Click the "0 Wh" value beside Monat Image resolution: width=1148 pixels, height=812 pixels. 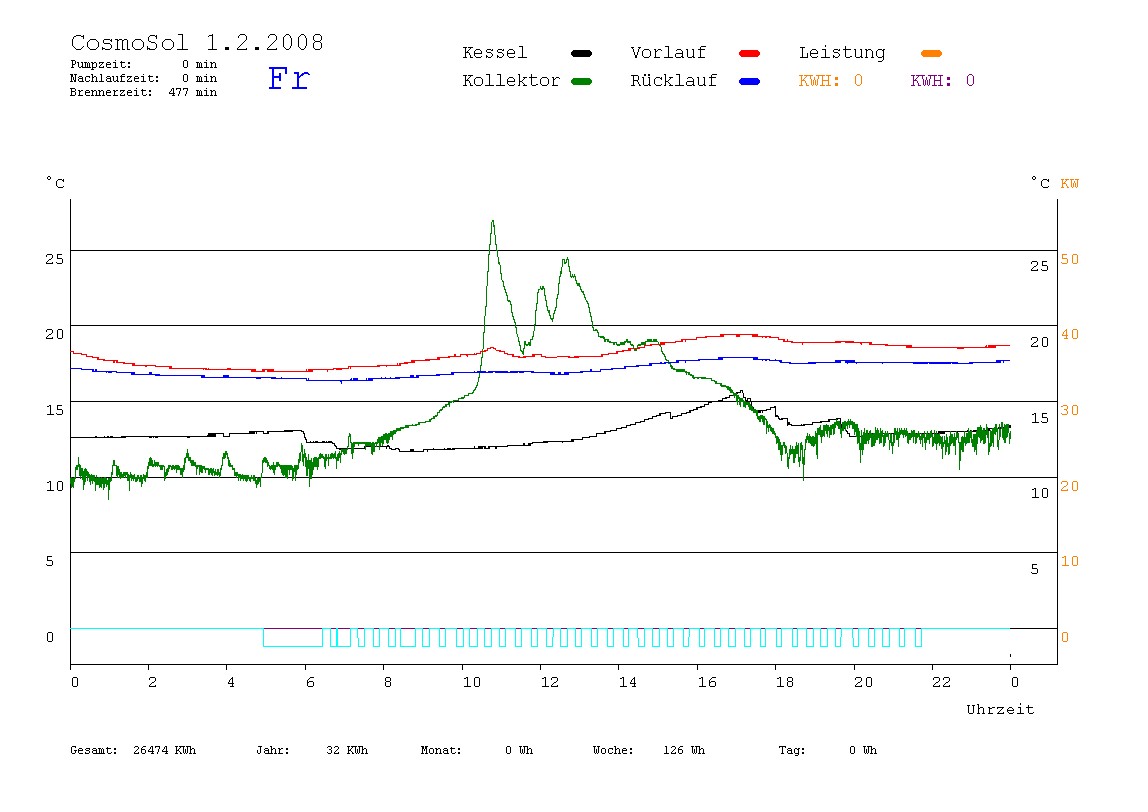[x=519, y=750]
